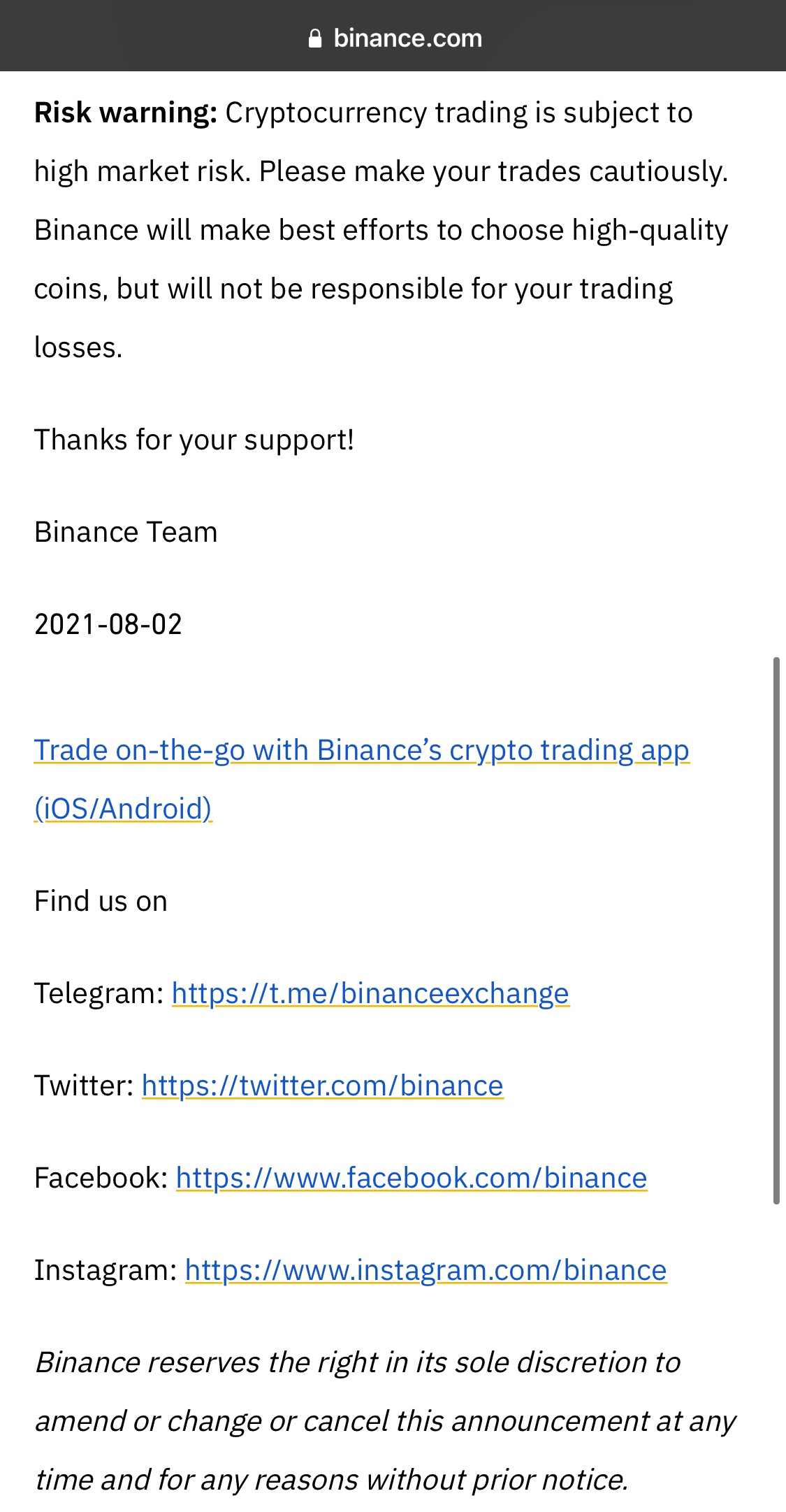Click the bold "Risk warning:" heading
This screenshot has height=1512, width=786.
point(126,113)
